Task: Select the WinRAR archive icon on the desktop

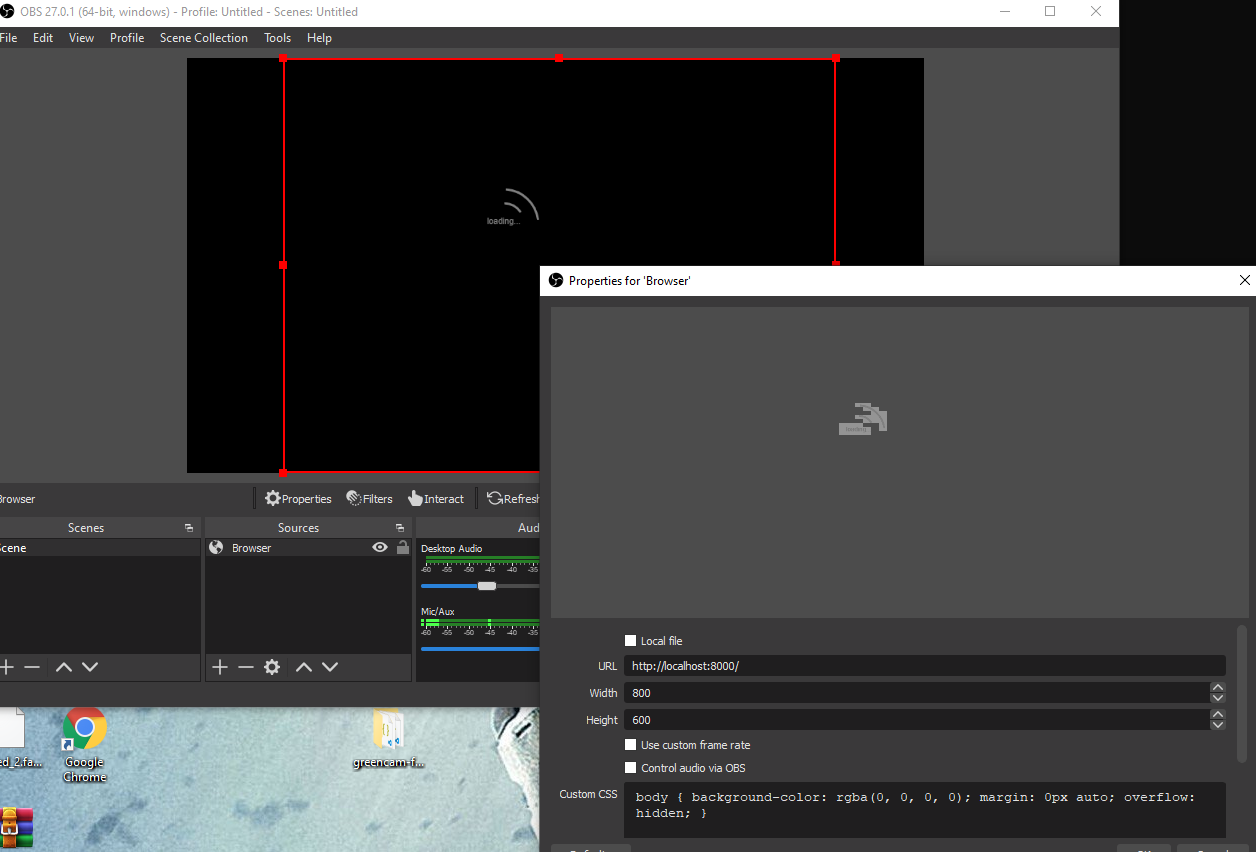Action: pos(17,828)
